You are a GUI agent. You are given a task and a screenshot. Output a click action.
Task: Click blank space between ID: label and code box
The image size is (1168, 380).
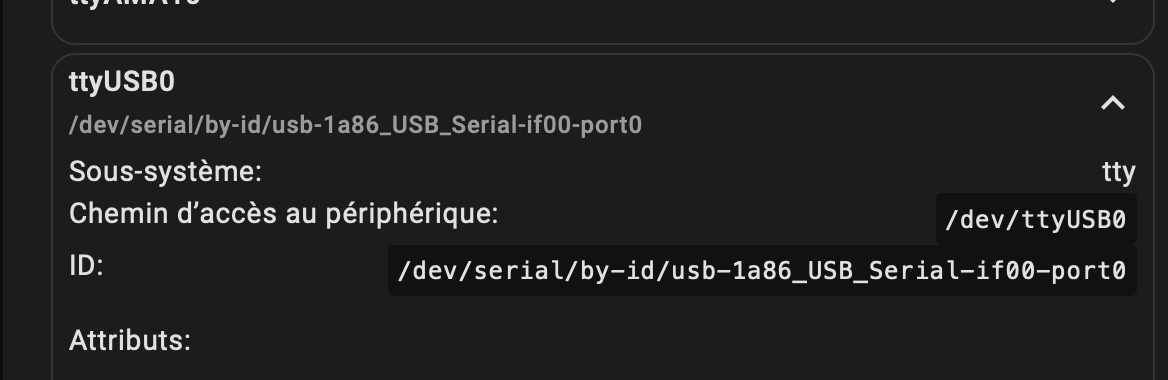click(x=246, y=266)
